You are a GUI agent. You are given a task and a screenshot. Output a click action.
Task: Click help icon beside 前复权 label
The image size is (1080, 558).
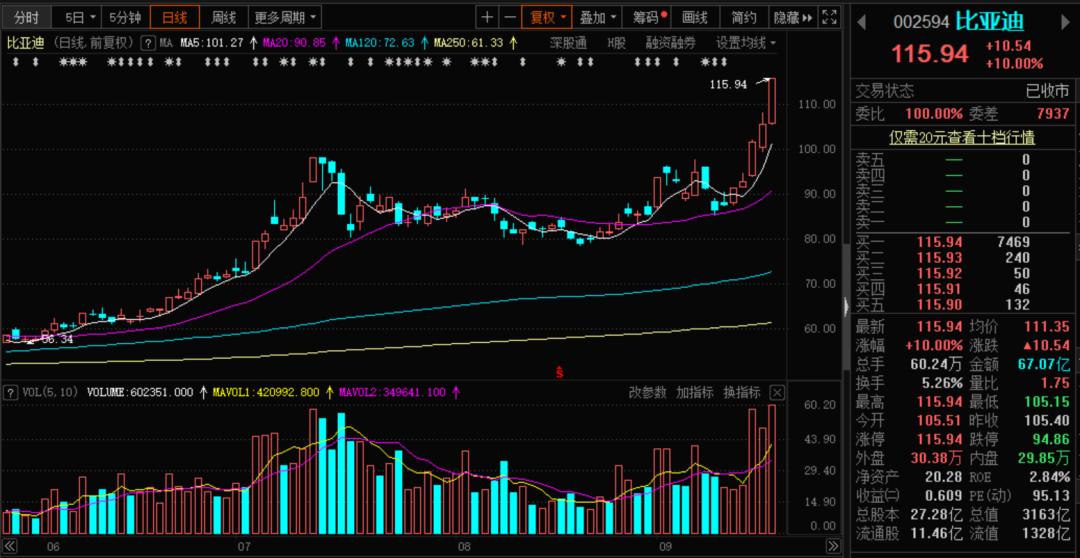pos(148,43)
